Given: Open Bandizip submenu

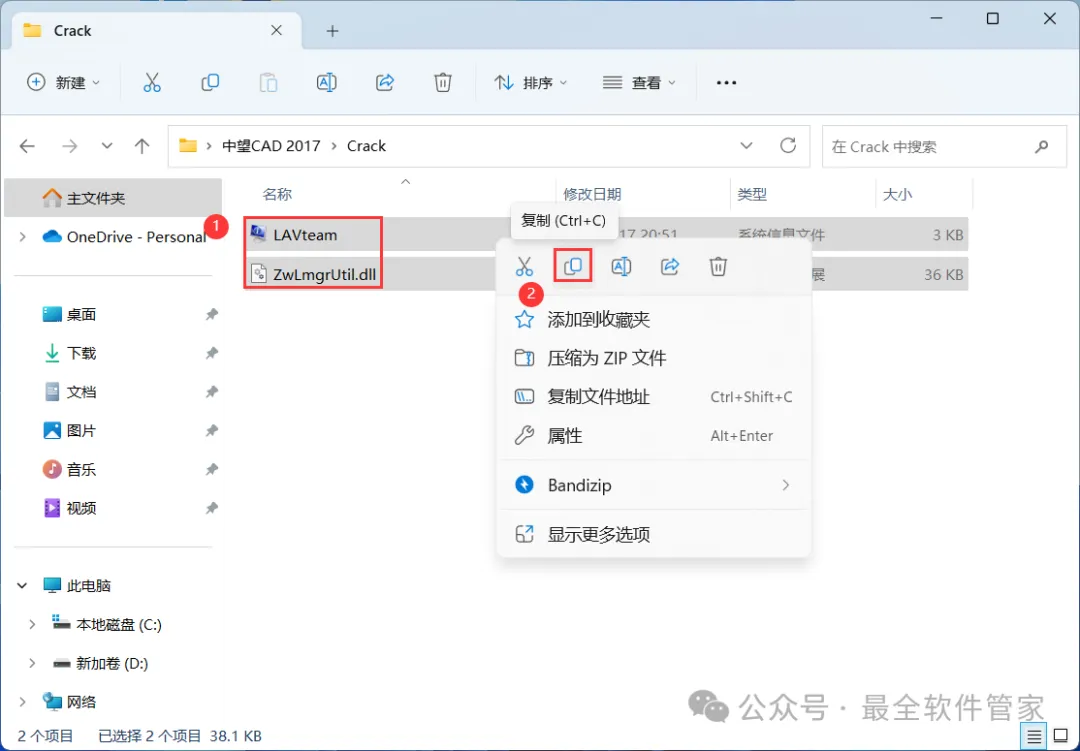Looking at the screenshot, I should click(654, 485).
